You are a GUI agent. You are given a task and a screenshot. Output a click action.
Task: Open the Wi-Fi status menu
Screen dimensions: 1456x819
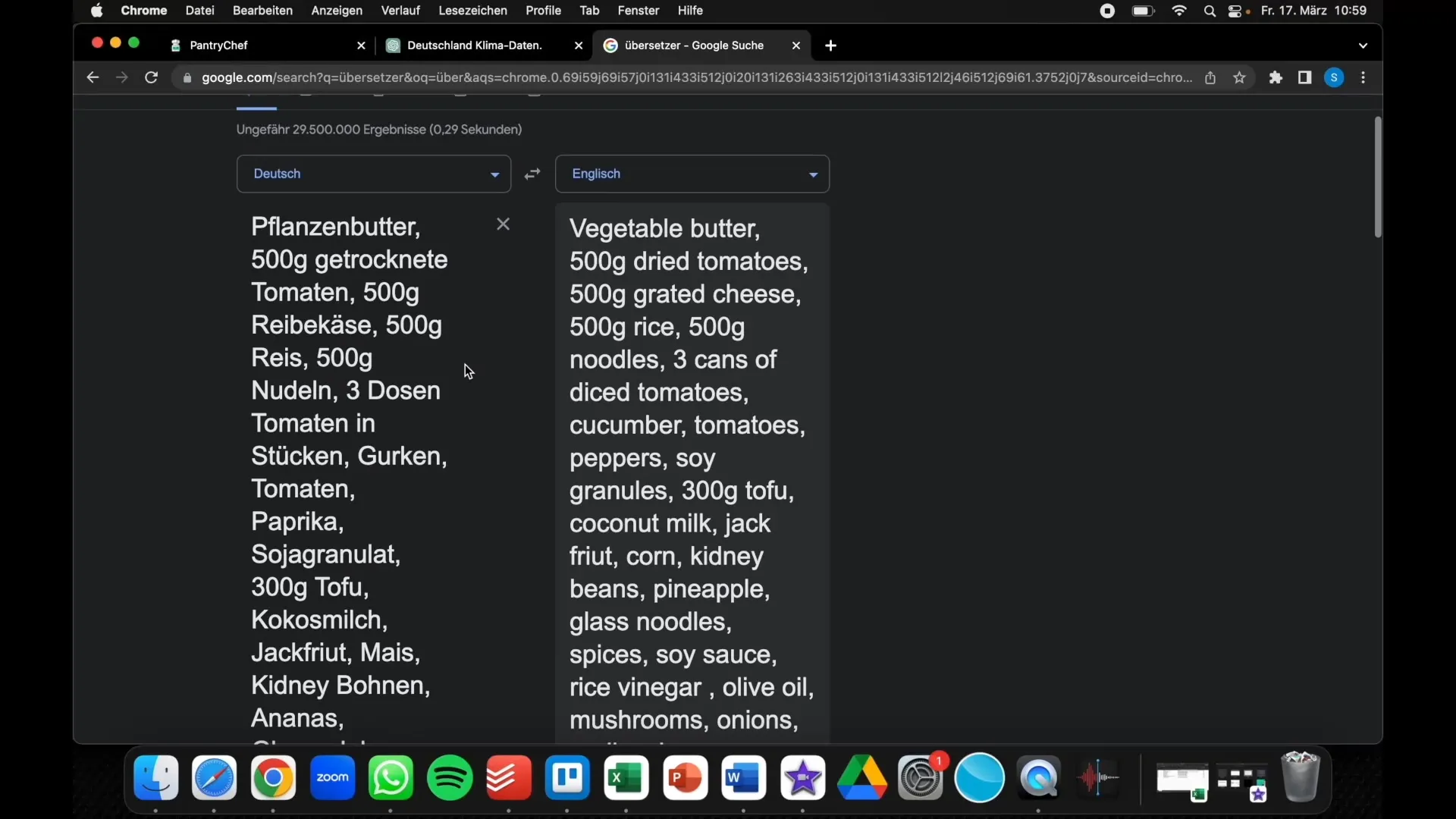1180,11
